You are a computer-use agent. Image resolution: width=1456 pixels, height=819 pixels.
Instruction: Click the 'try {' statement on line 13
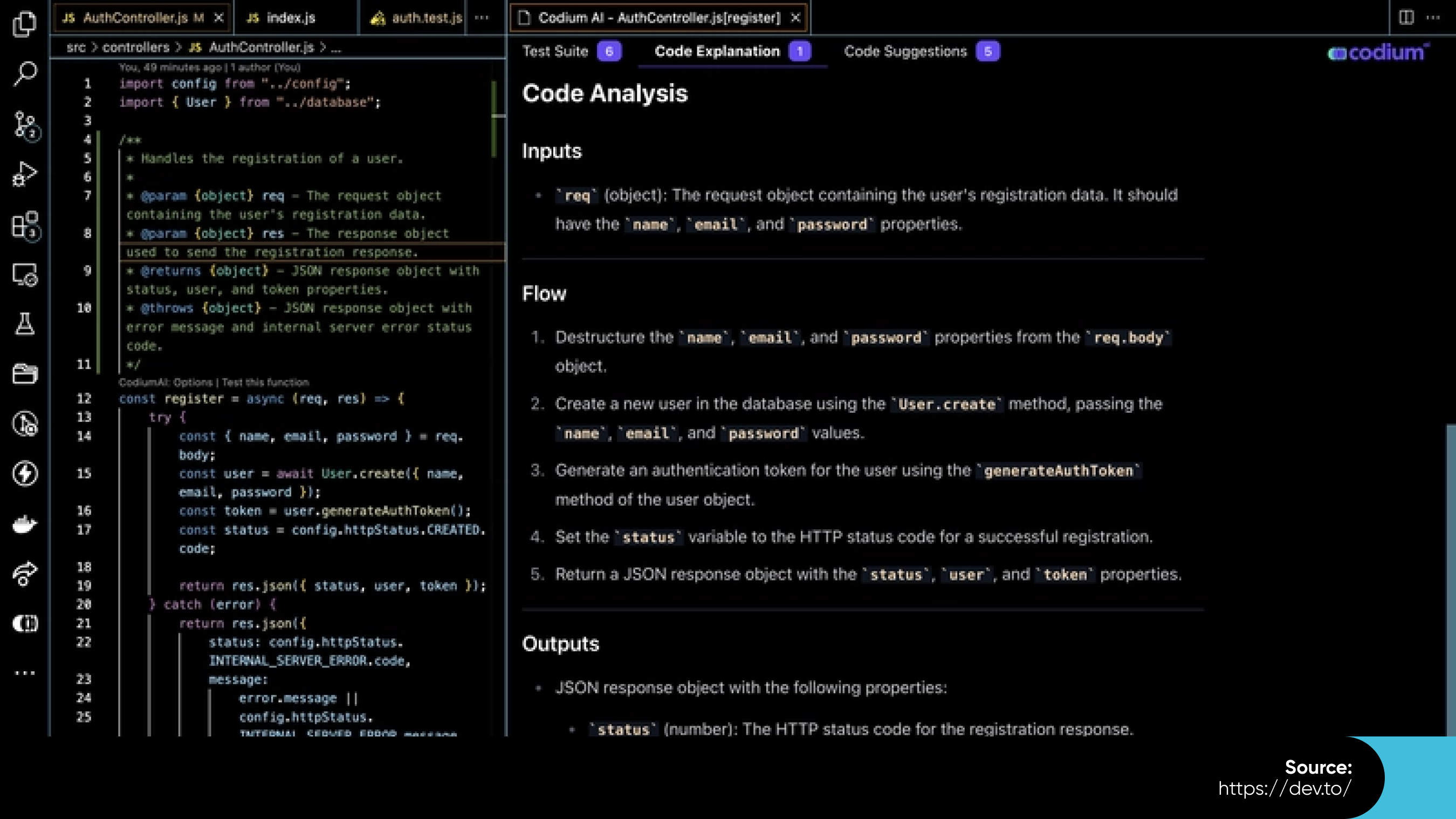167,418
